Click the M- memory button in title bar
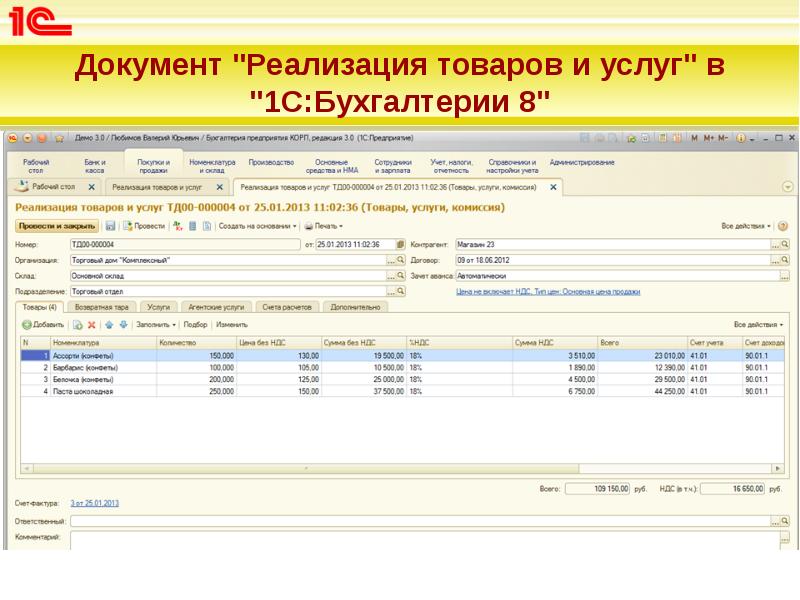800x600 pixels. (723, 138)
